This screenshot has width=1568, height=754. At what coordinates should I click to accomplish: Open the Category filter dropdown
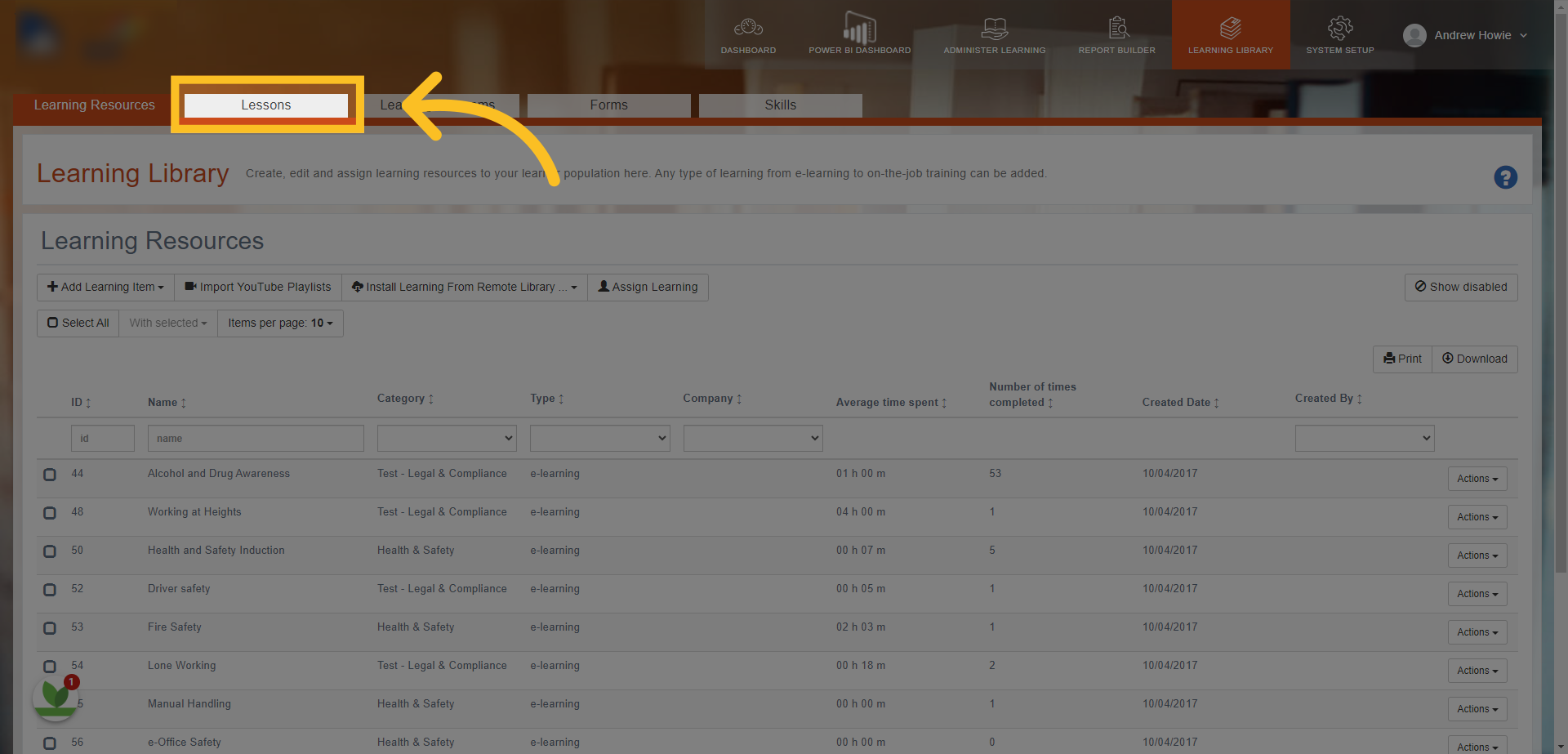coord(447,438)
